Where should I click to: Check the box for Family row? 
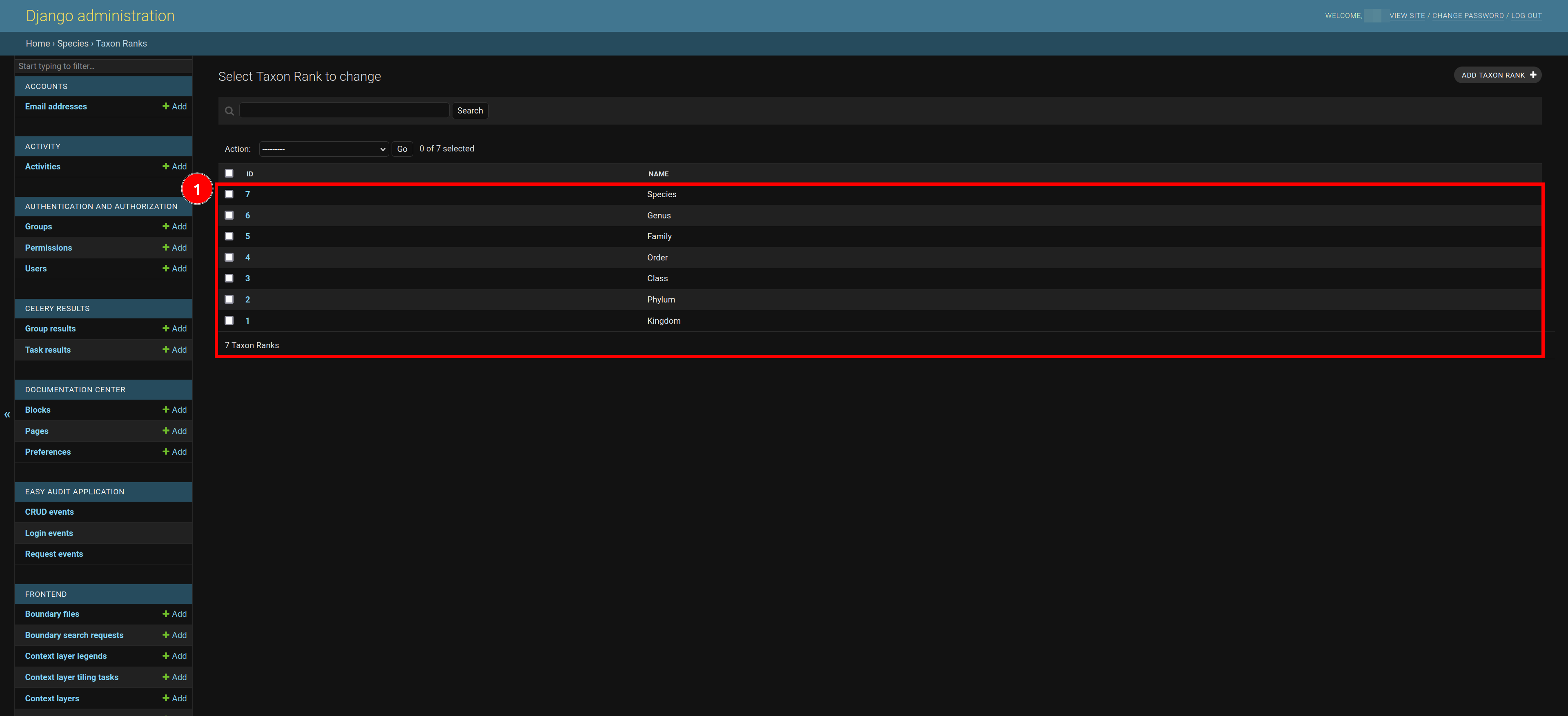point(229,236)
